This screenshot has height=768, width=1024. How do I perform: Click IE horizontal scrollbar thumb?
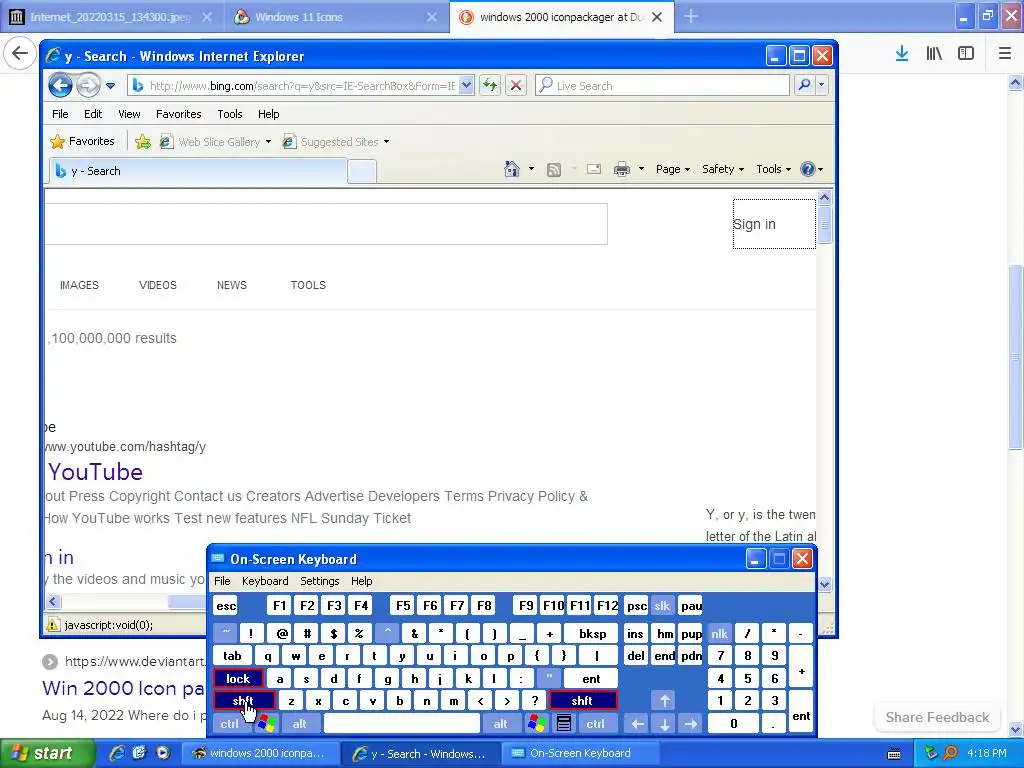187,601
